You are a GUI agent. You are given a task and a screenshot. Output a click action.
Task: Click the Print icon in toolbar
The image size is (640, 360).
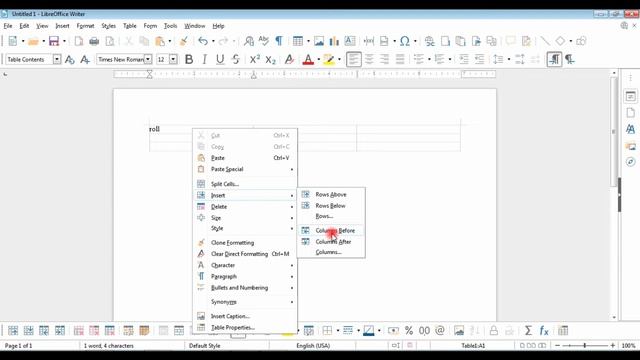pos(94,41)
